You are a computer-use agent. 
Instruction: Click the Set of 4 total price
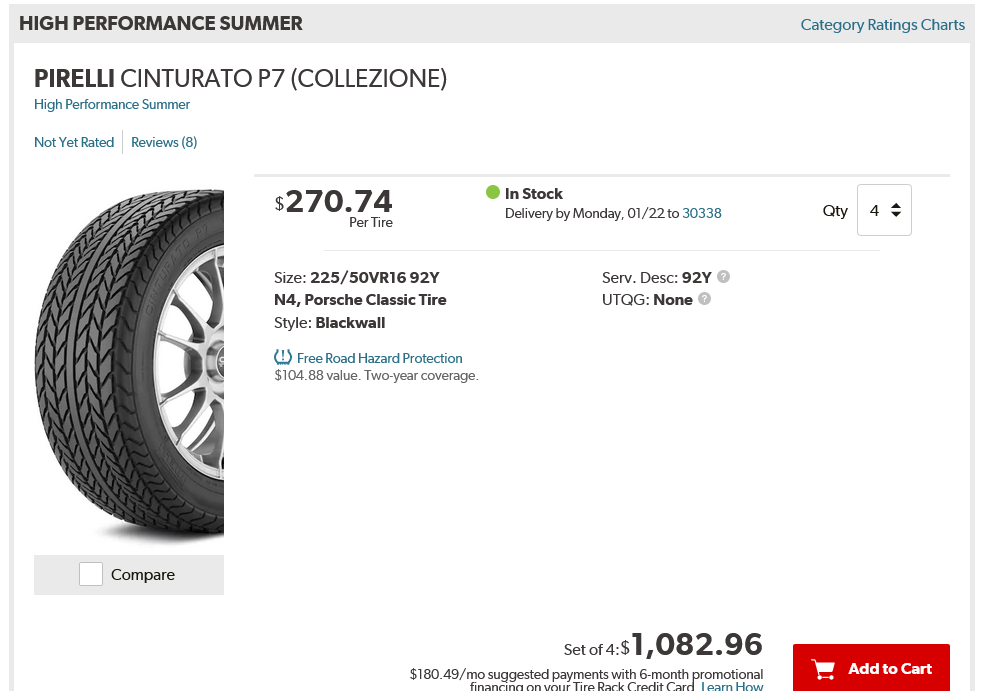click(x=696, y=645)
